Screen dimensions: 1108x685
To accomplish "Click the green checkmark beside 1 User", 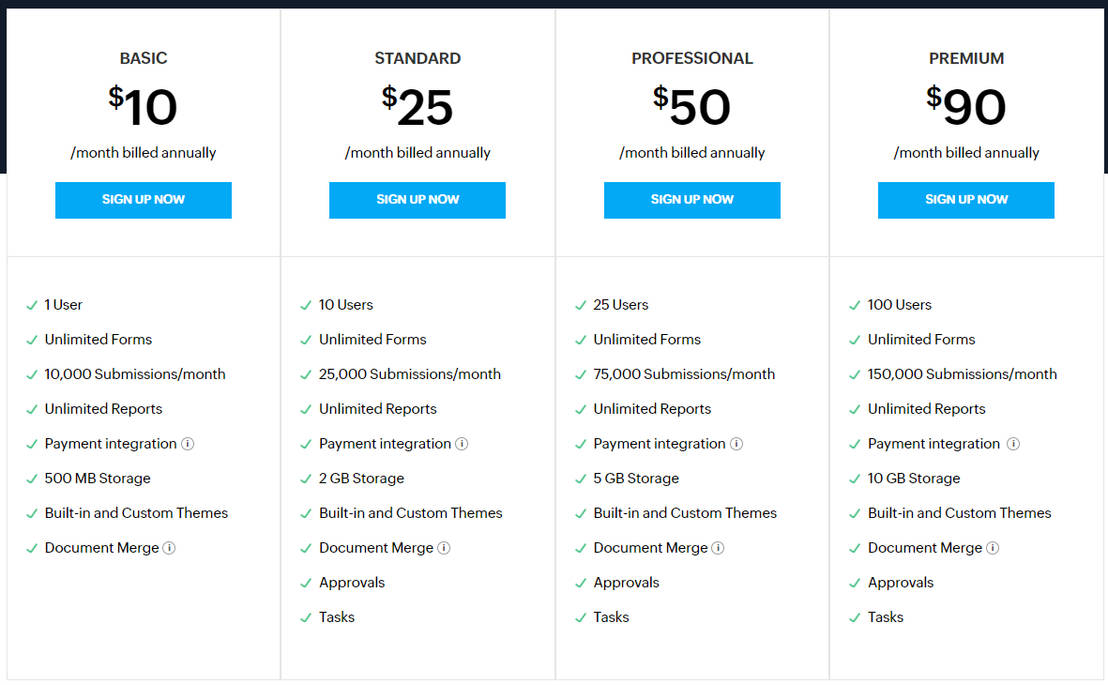I will click(32, 304).
